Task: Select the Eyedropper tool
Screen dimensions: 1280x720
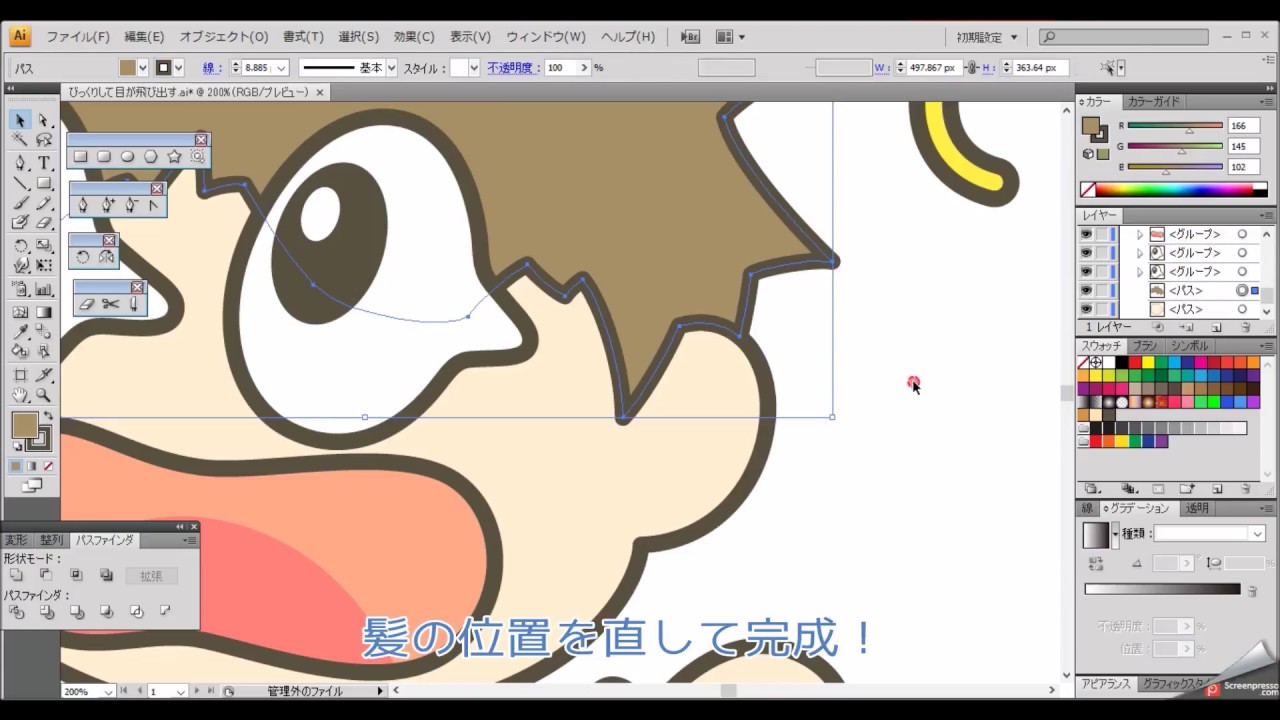Action: (x=20, y=332)
